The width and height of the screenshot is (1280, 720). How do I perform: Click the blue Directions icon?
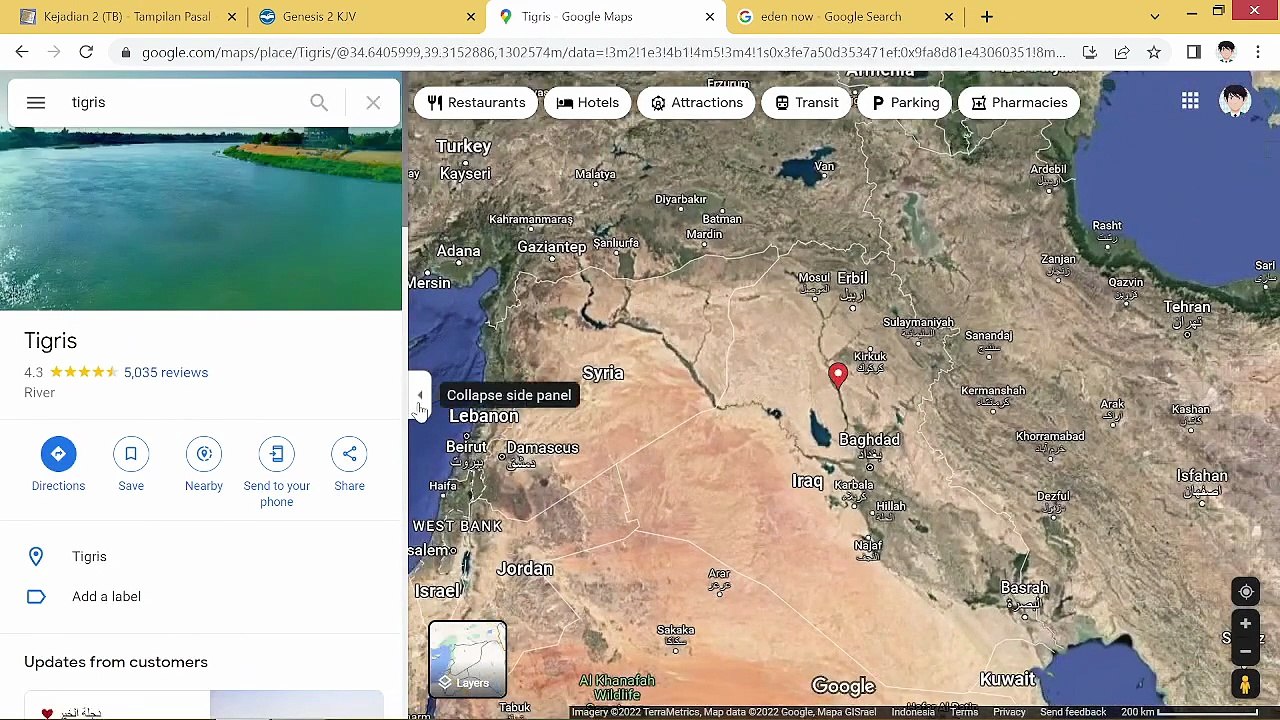pyautogui.click(x=58, y=454)
